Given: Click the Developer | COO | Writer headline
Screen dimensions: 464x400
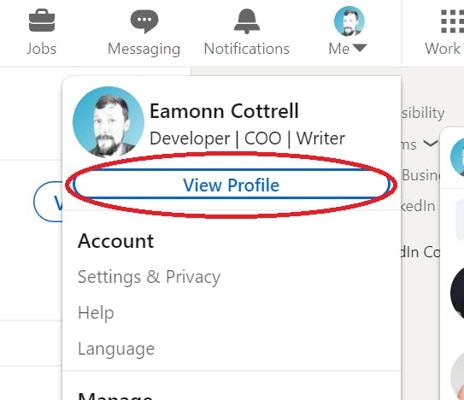Looking at the screenshot, I should (x=247, y=138).
